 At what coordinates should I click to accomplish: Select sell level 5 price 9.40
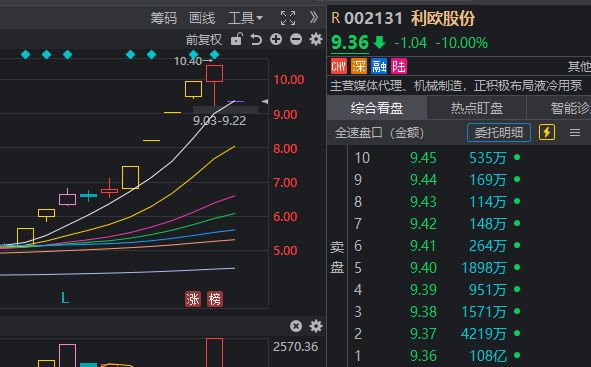[x=423, y=268]
